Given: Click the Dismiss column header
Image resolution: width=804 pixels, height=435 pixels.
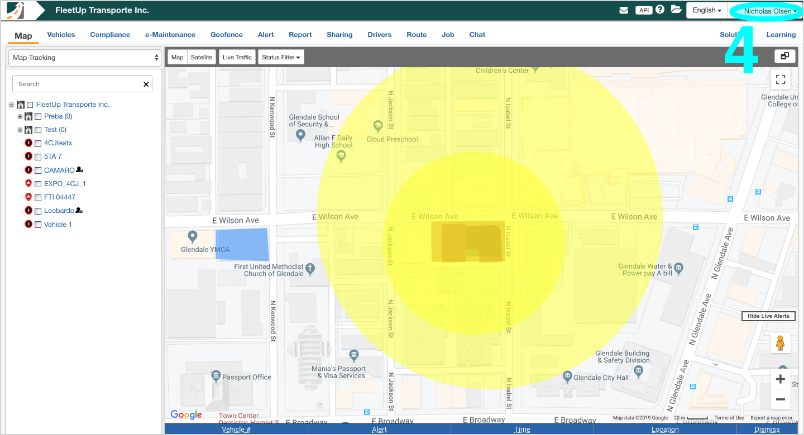Looking at the screenshot, I should click(x=767, y=429).
